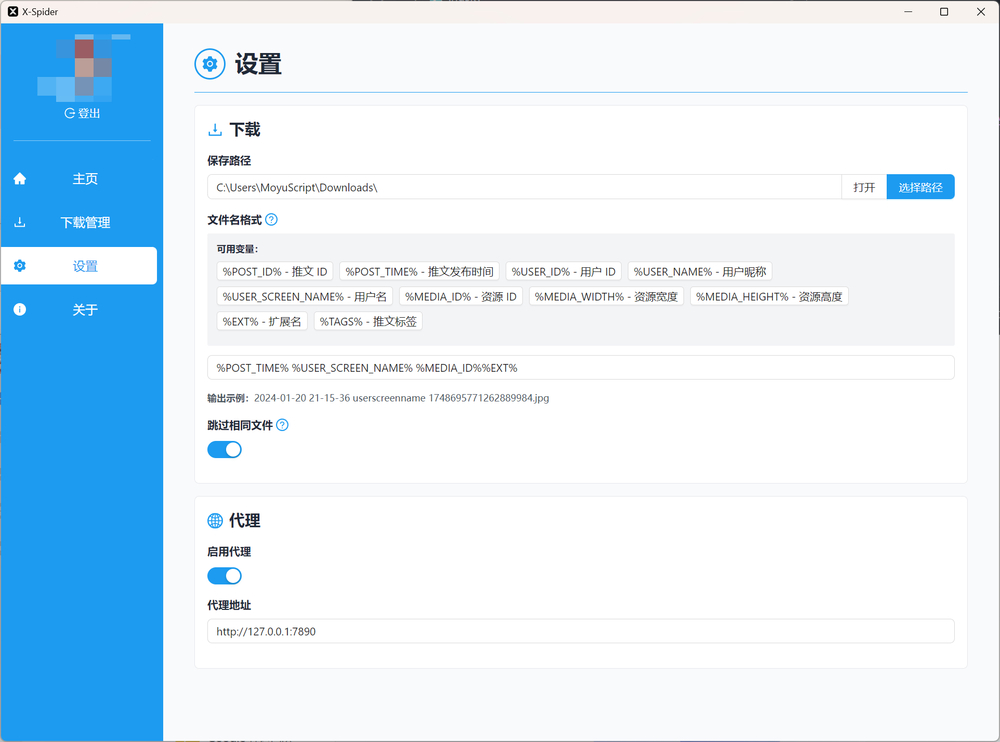Click the globe icon beside 代理 heading
The height and width of the screenshot is (742, 1000).
coord(216,521)
